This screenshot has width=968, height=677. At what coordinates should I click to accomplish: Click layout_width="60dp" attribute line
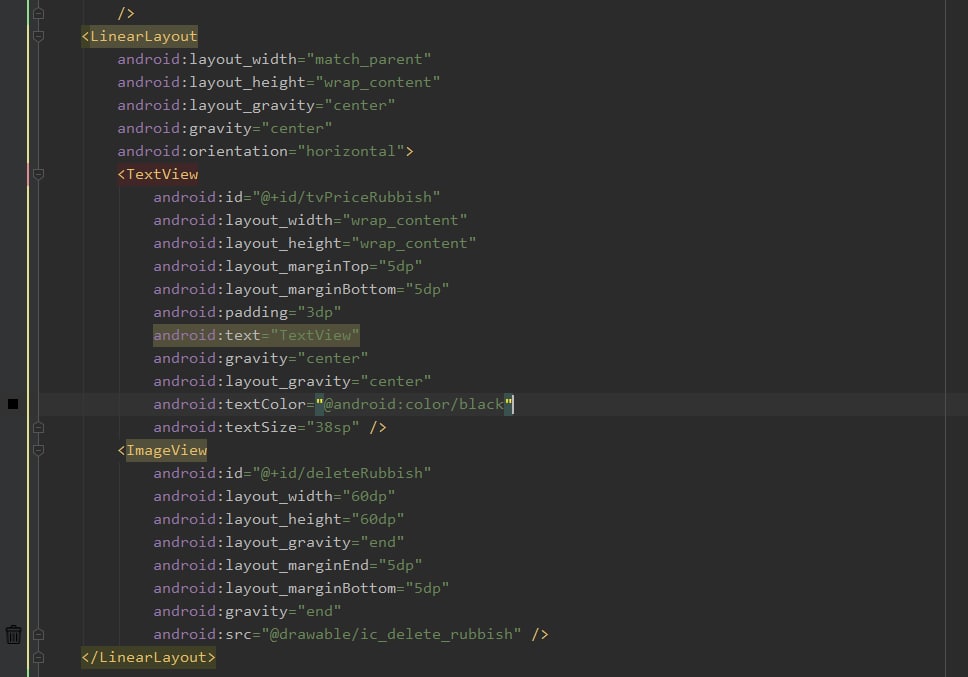tap(274, 496)
